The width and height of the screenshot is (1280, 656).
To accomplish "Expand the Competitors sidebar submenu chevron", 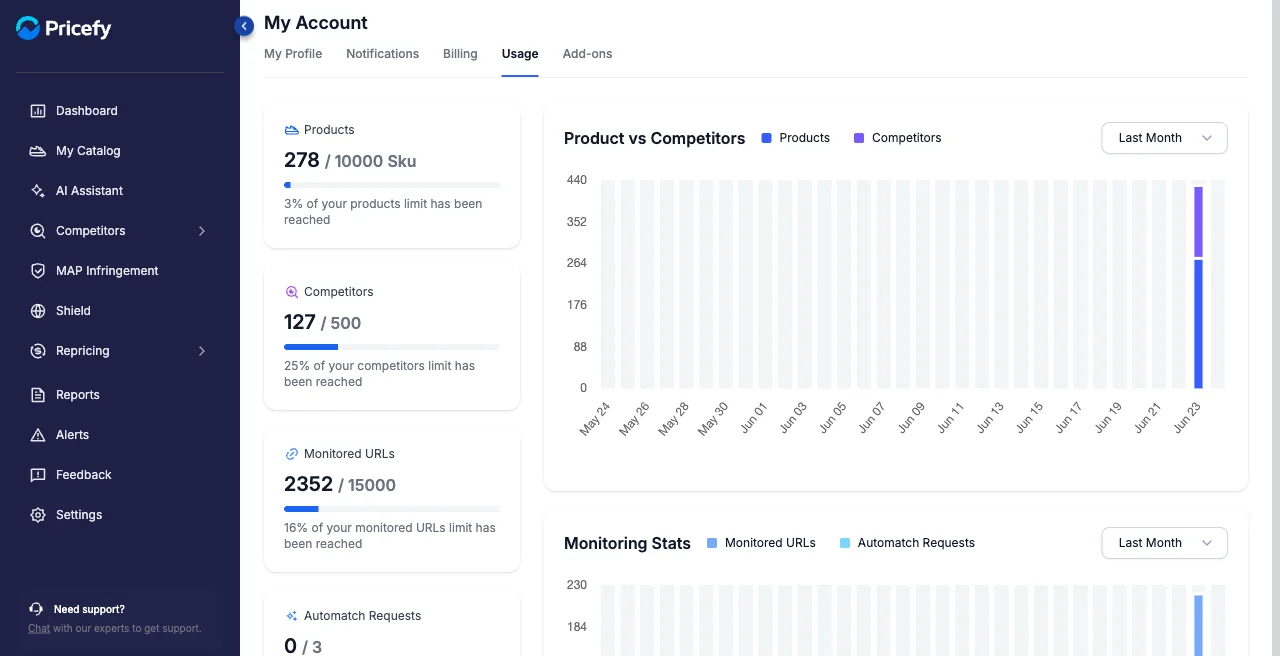I will click(x=202, y=231).
